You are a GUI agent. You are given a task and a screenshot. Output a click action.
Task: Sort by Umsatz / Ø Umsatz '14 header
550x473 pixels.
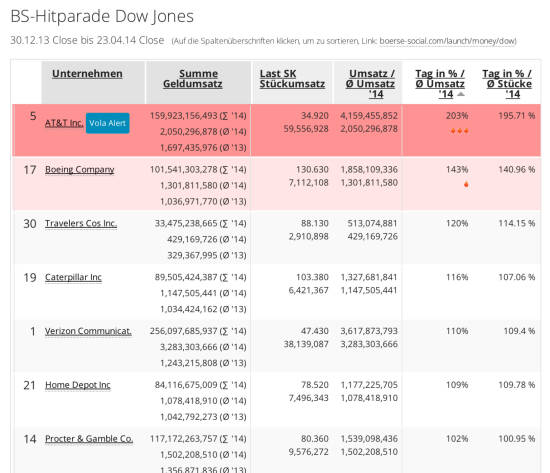370,84
